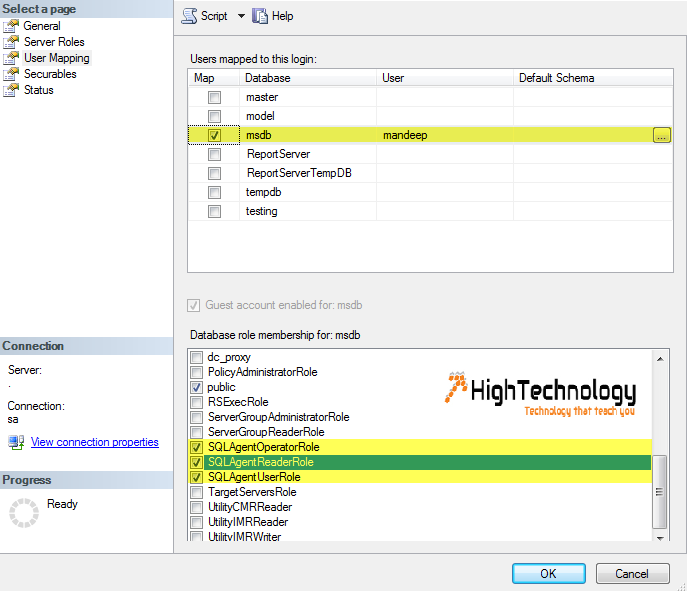Select the master database name

pyautogui.click(x=262, y=97)
